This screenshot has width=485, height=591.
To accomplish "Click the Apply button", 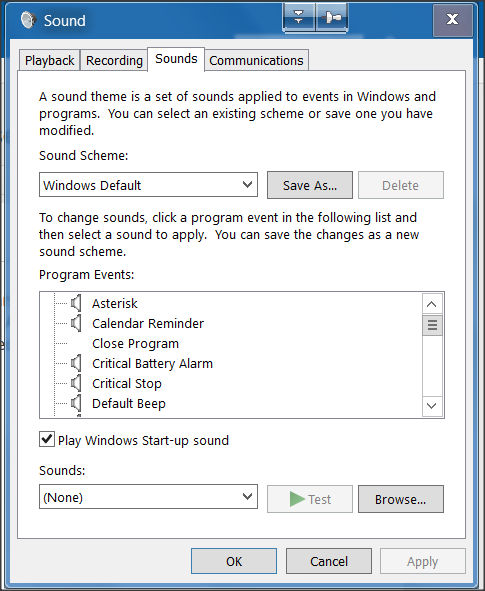I will 422,561.
